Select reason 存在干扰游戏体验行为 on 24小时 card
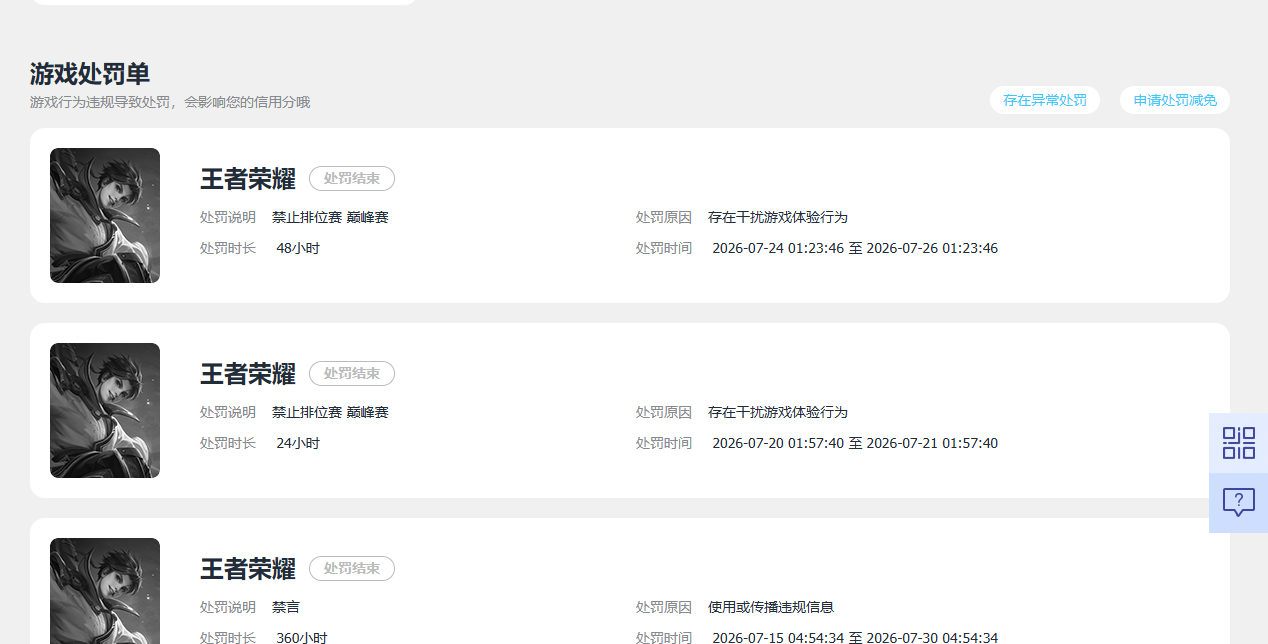The height and width of the screenshot is (644, 1268). coord(778,412)
